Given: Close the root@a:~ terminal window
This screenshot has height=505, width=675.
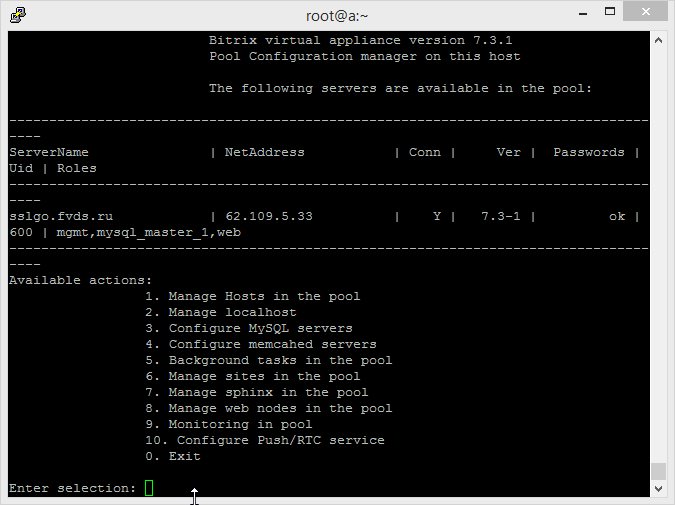Looking at the screenshot, I should 645,12.
